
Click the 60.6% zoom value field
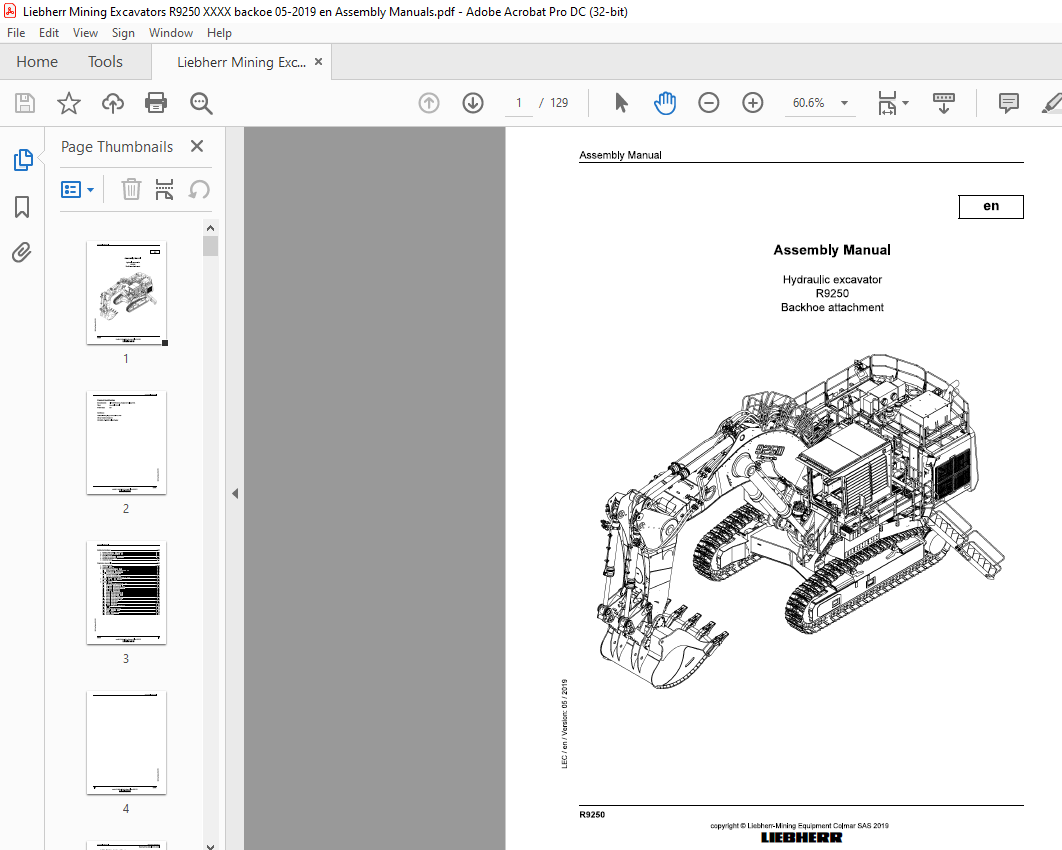pos(809,103)
